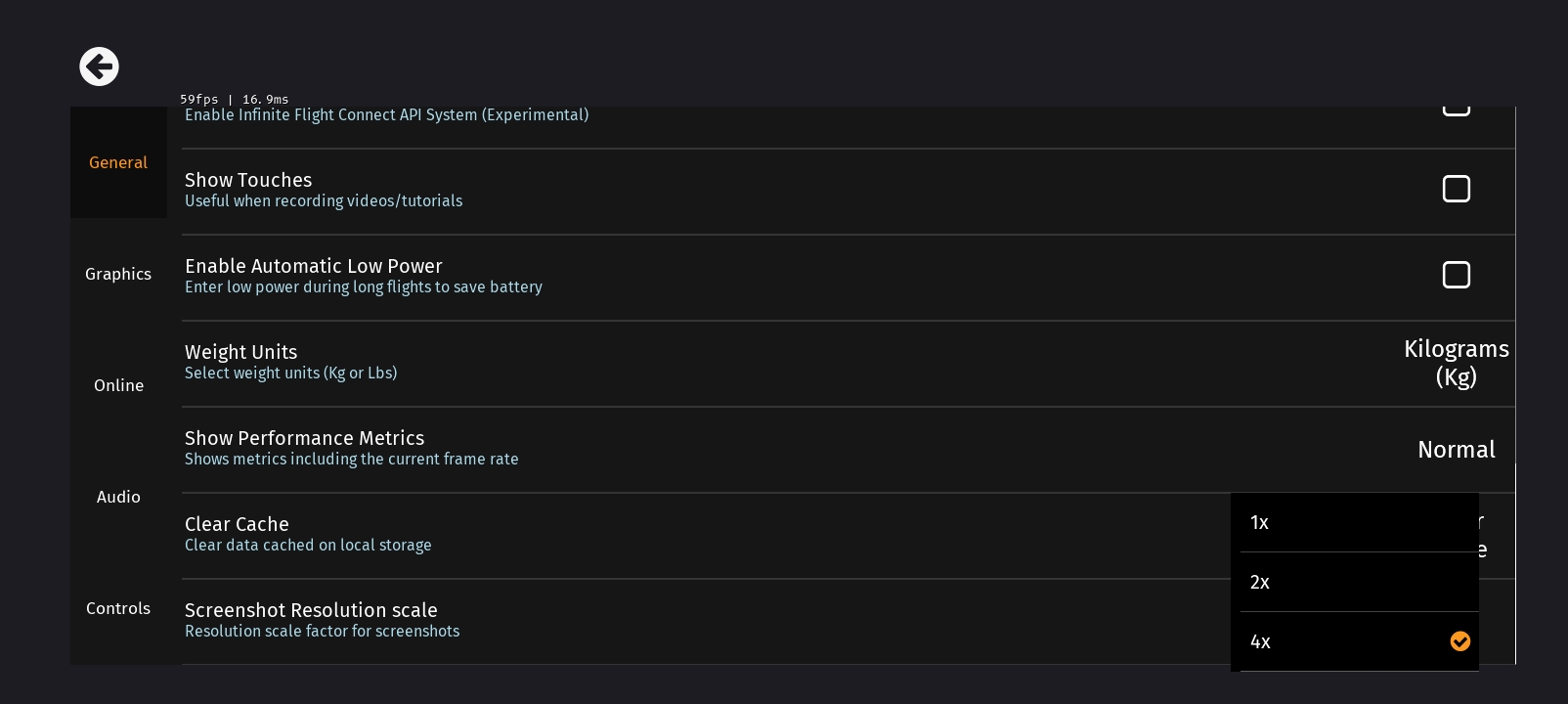The height and width of the screenshot is (704, 1568).
Task: Open the Audio settings tab
Action: (x=118, y=497)
